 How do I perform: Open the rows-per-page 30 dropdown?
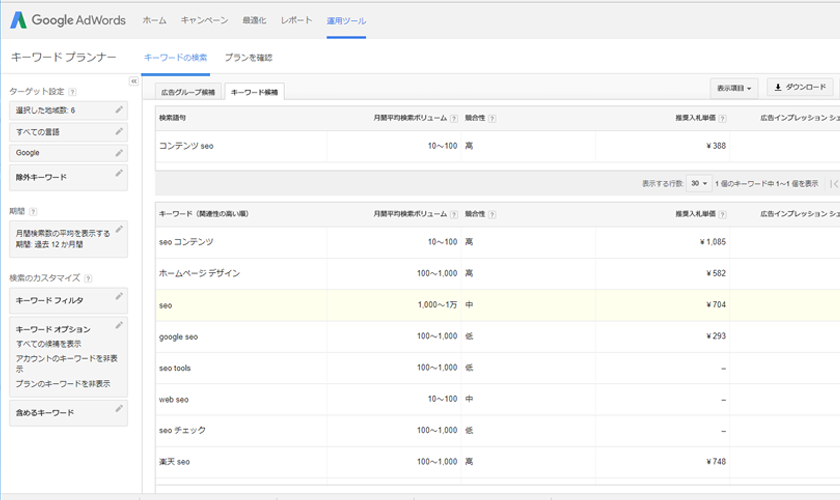pos(699,183)
